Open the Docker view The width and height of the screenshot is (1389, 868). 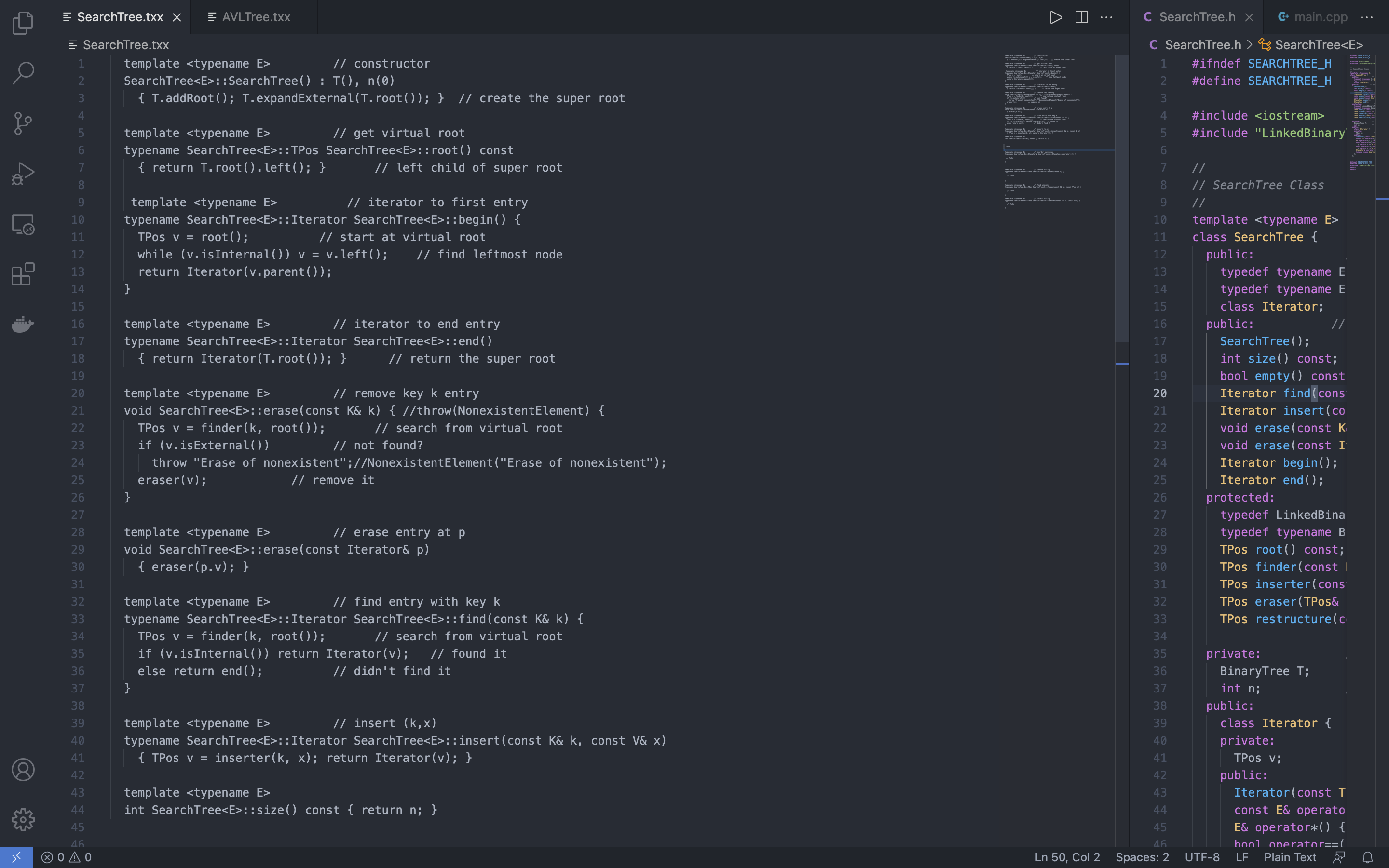pyautogui.click(x=23, y=325)
